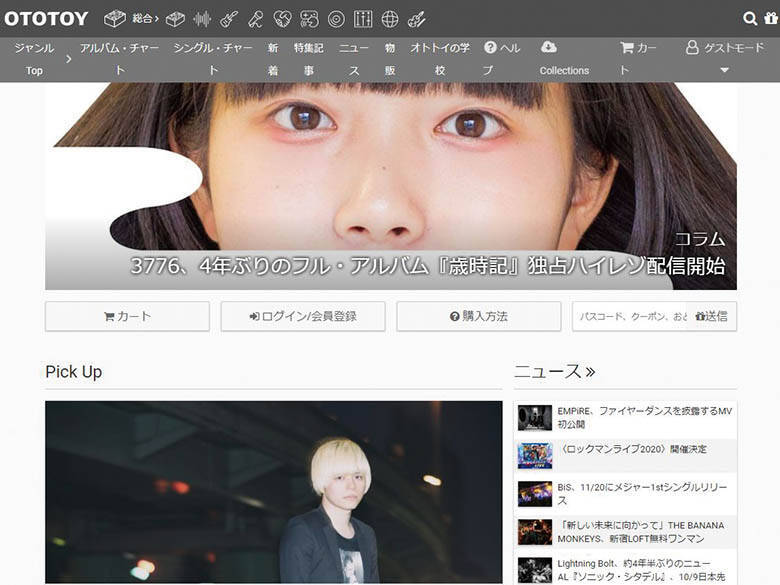Click the Pick Up heading
Image resolution: width=780 pixels, height=585 pixels.
[74, 372]
